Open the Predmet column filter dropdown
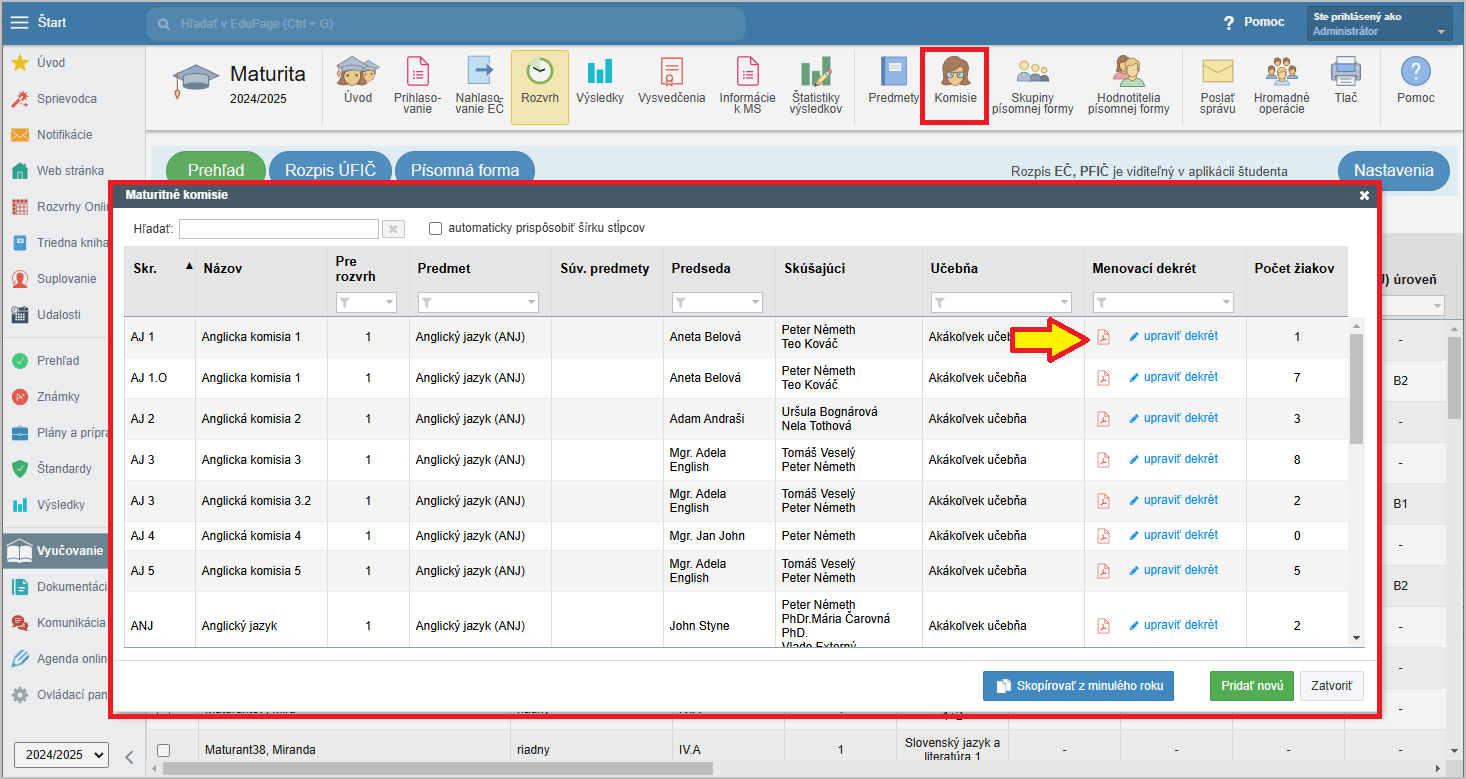1466x779 pixels. coord(478,302)
